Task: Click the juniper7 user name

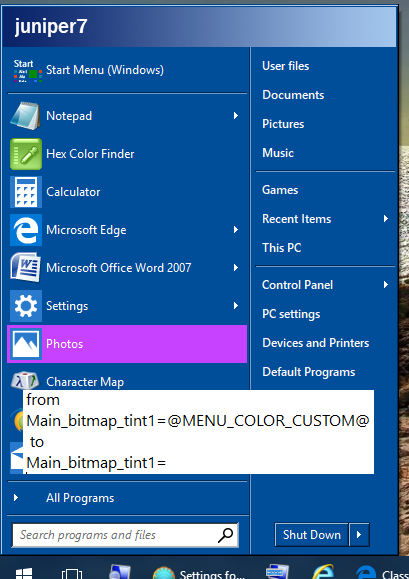Action: [51, 26]
